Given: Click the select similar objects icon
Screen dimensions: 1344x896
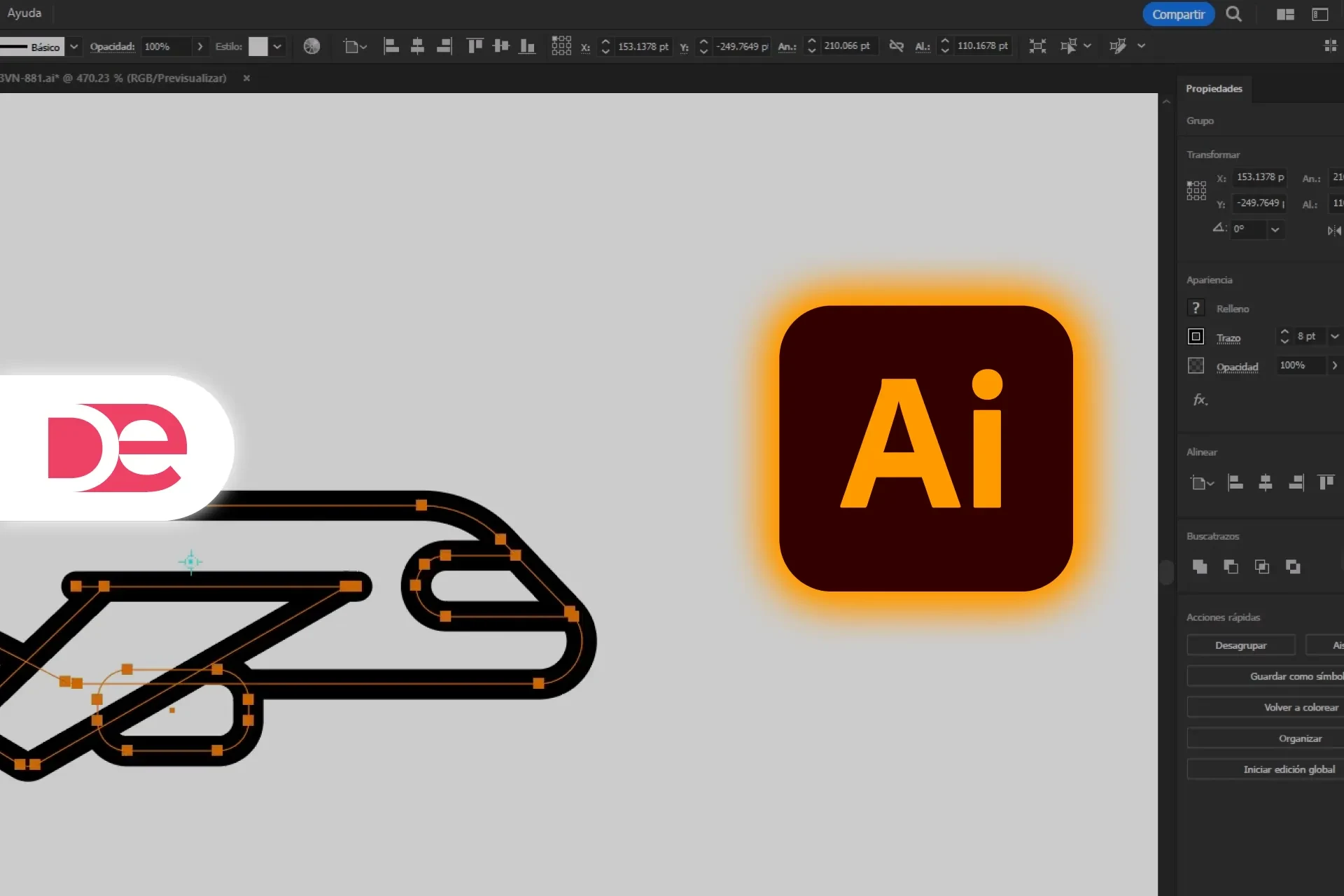Looking at the screenshot, I should (x=1068, y=46).
